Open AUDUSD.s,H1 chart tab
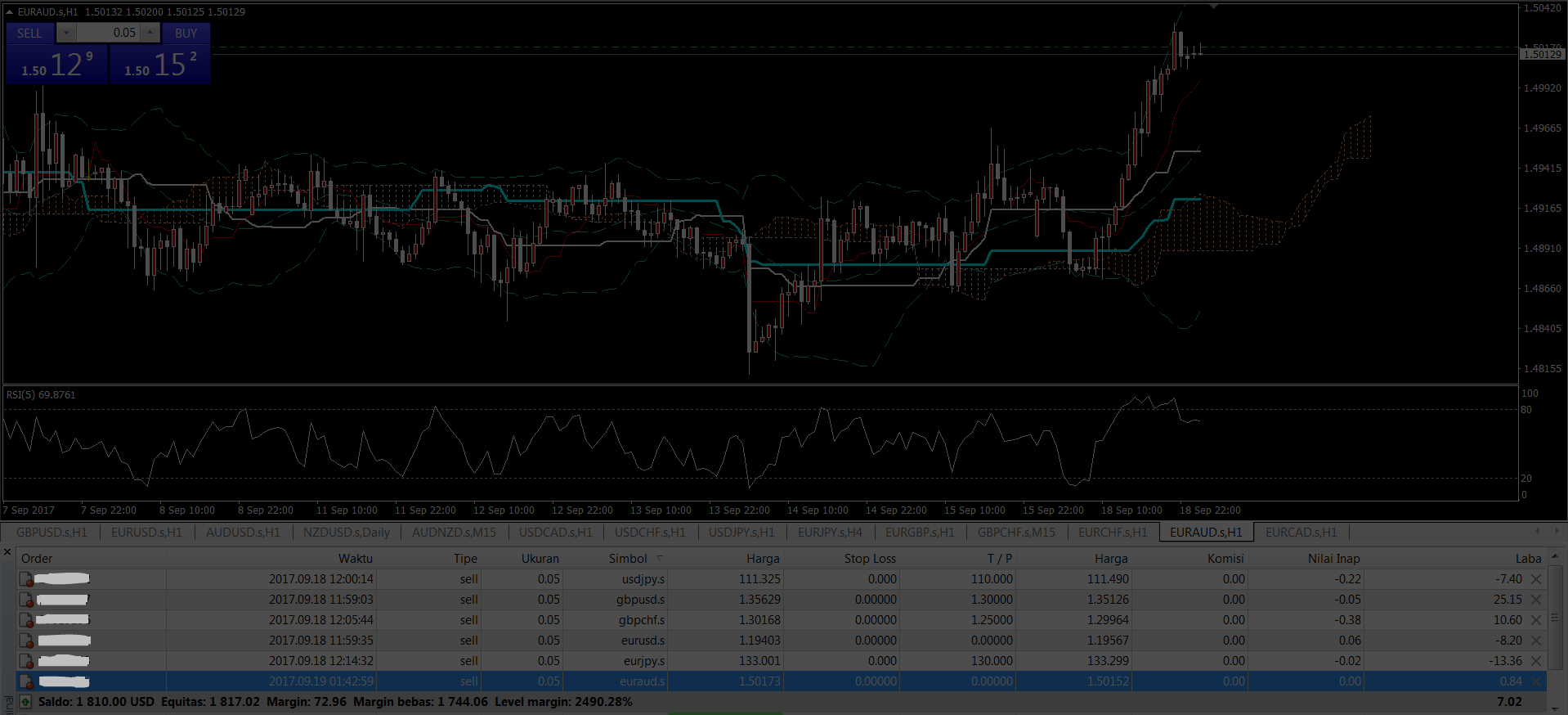 tap(243, 533)
